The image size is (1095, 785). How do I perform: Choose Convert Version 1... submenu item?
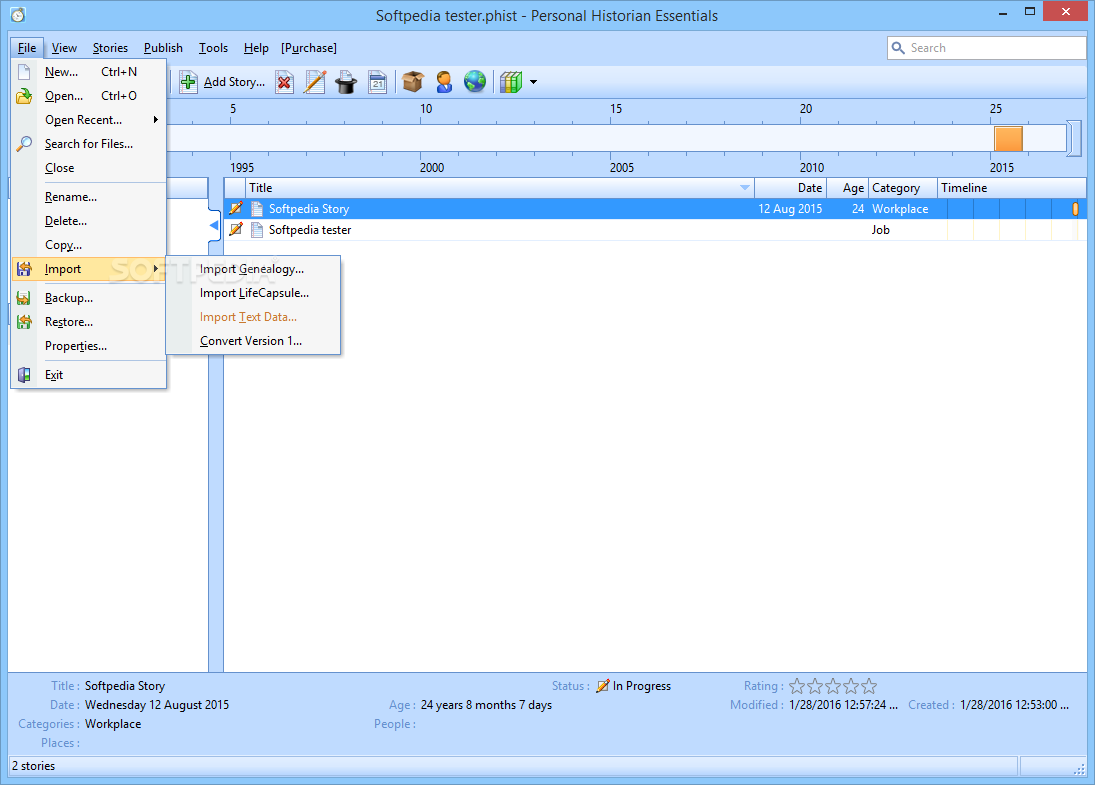(x=253, y=341)
